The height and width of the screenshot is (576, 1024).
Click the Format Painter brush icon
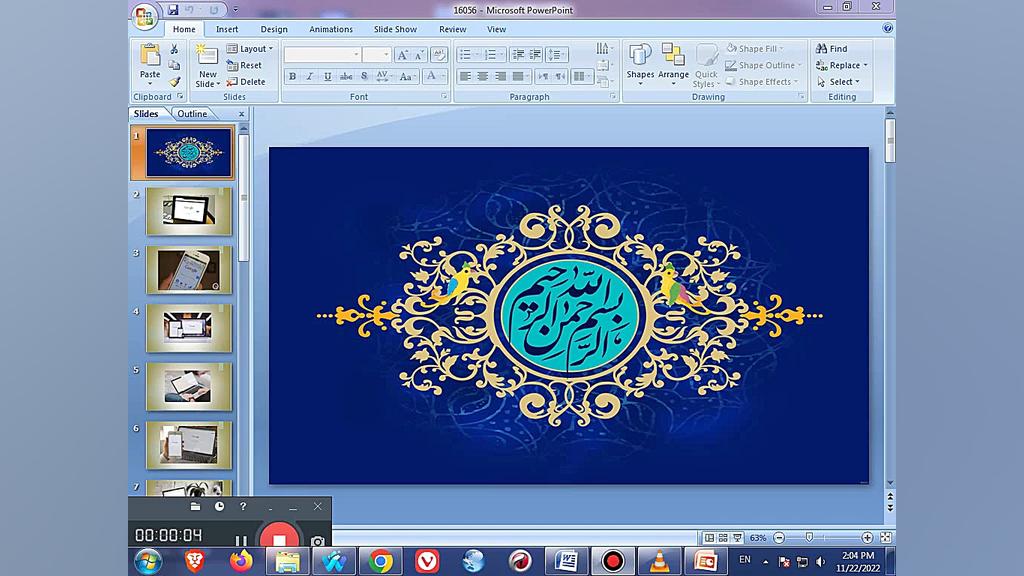tap(174, 82)
